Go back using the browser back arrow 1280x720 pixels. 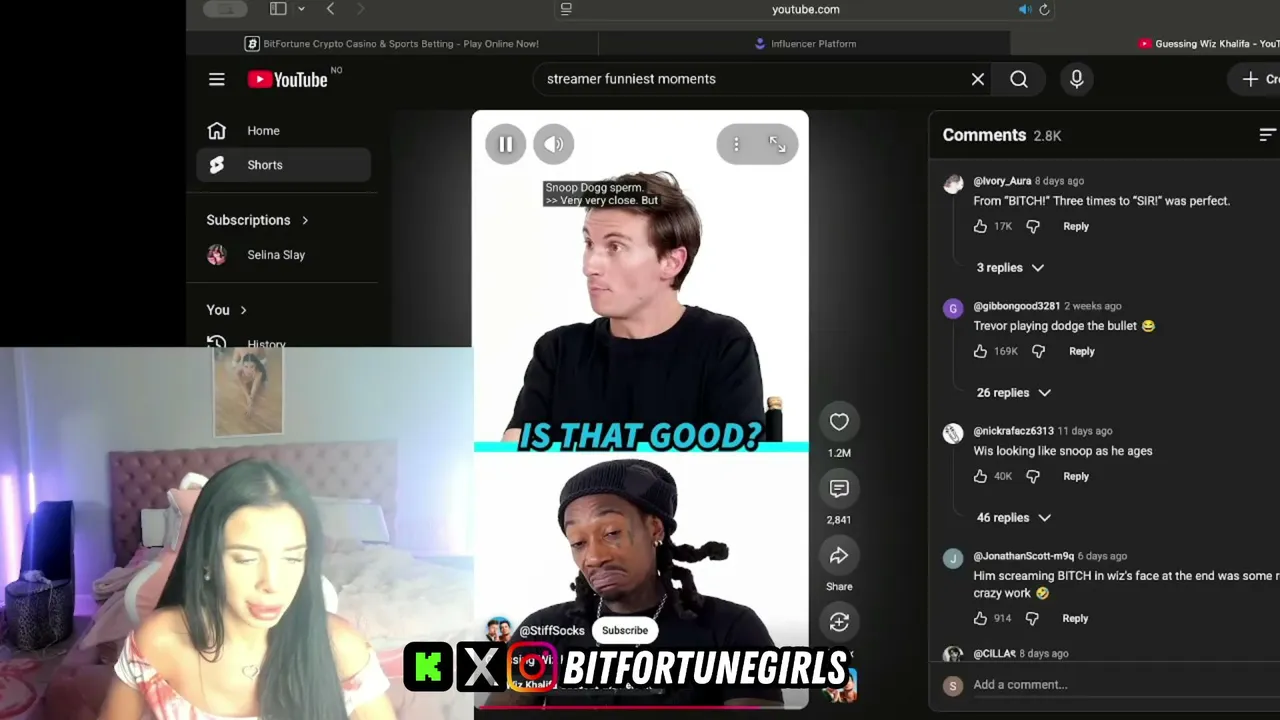point(330,9)
